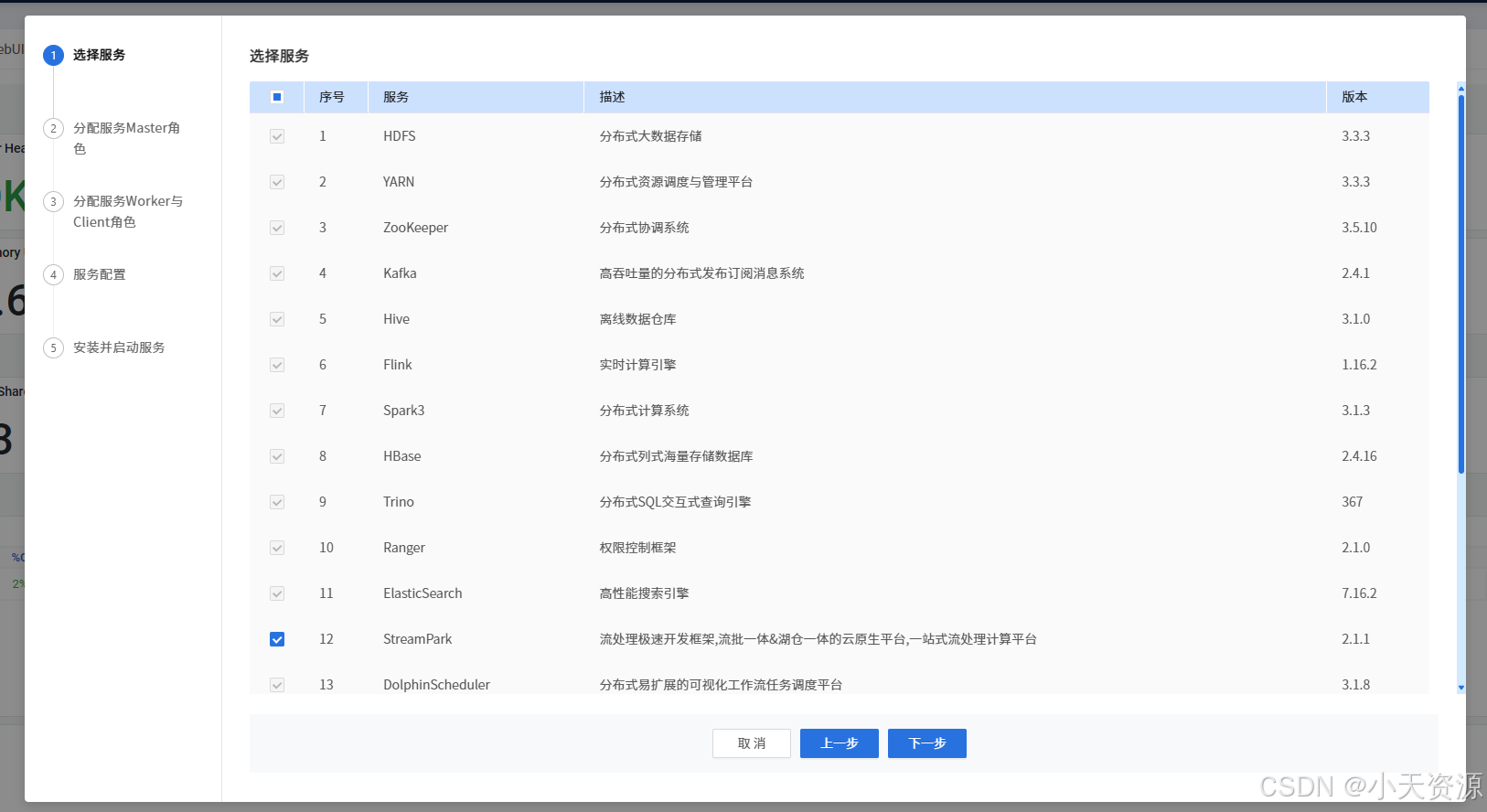Select the YARN service name
The image size is (1487, 812).
399,182
